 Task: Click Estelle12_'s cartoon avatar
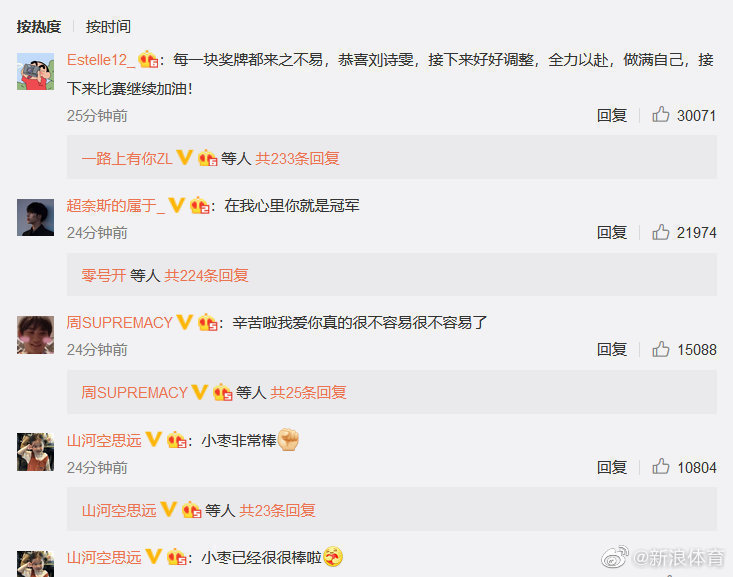coord(36,72)
